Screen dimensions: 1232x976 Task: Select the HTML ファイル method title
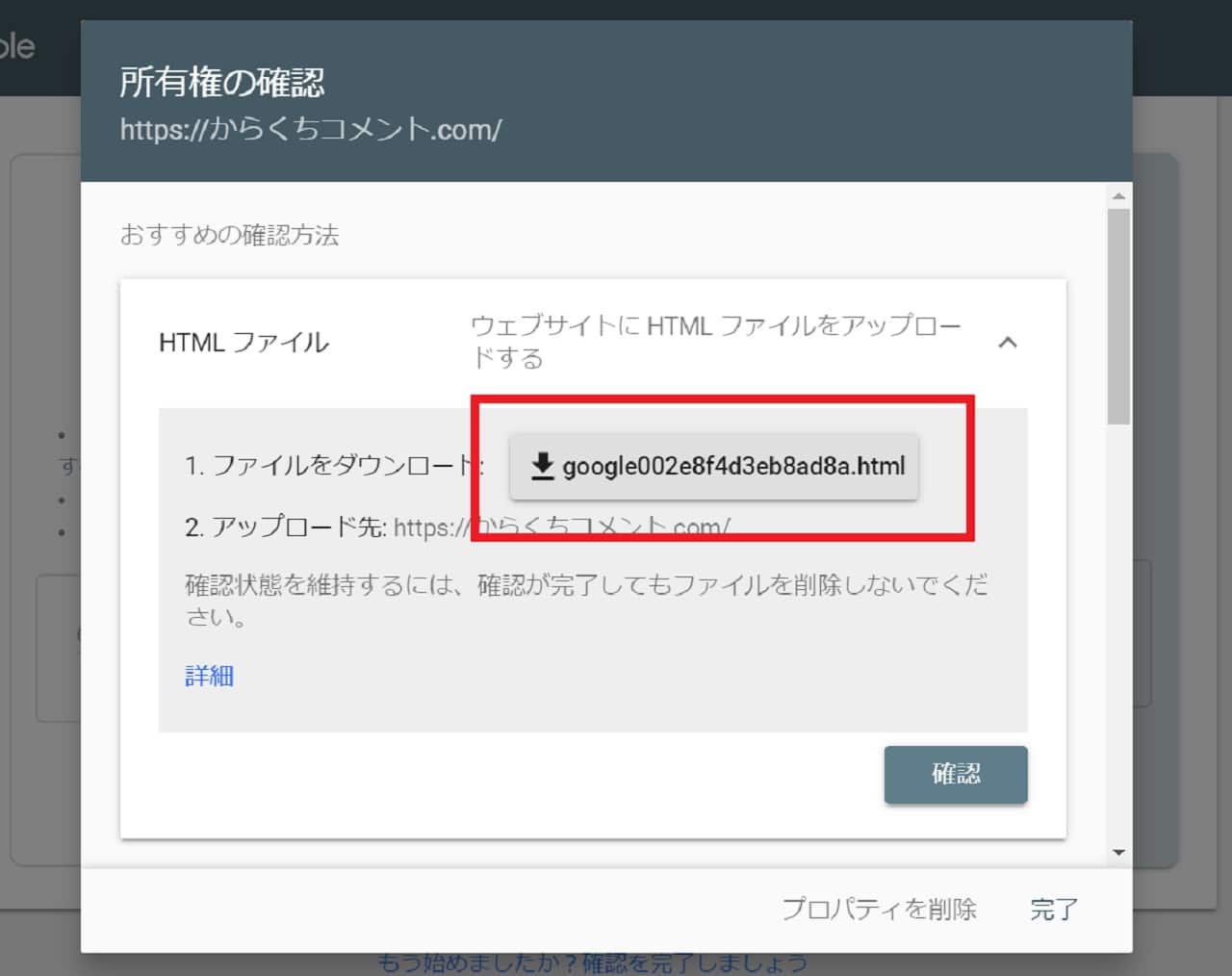pyautogui.click(x=244, y=343)
